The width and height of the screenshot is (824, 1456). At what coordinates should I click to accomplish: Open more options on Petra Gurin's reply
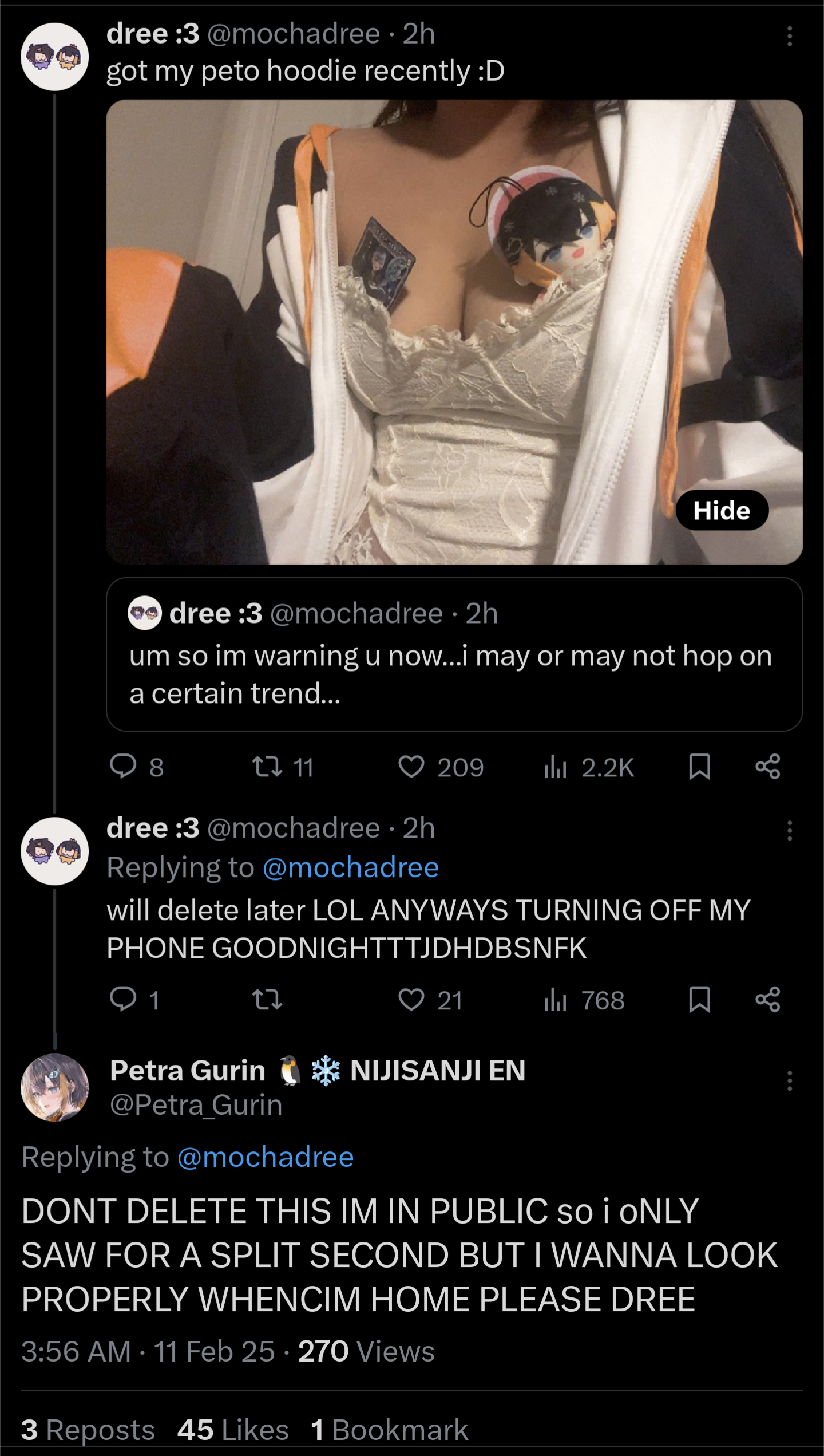790,1081
